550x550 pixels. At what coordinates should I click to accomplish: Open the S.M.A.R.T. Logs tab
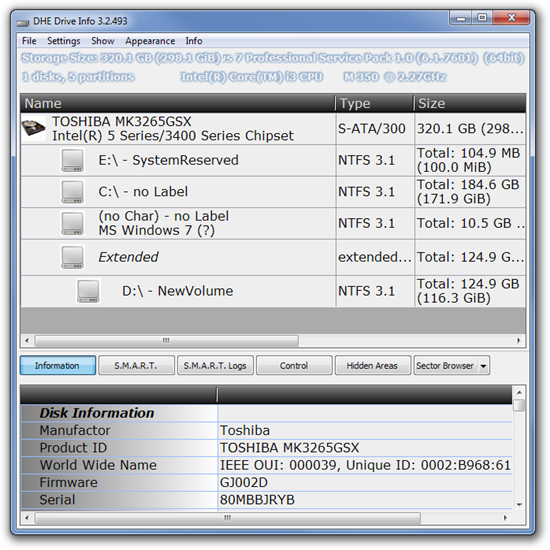coord(215,365)
